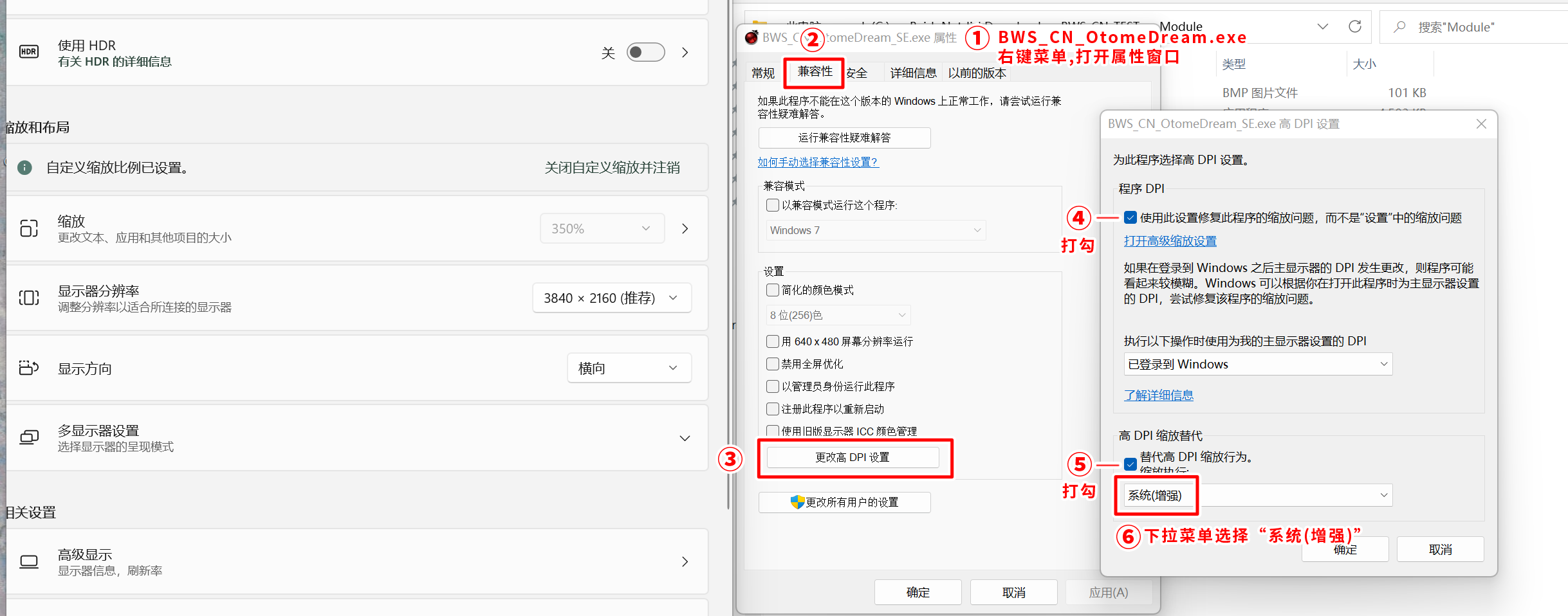The height and width of the screenshot is (616, 1568).
Task: Open the 8 位(256)色 dropdown
Action: coord(838,315)
